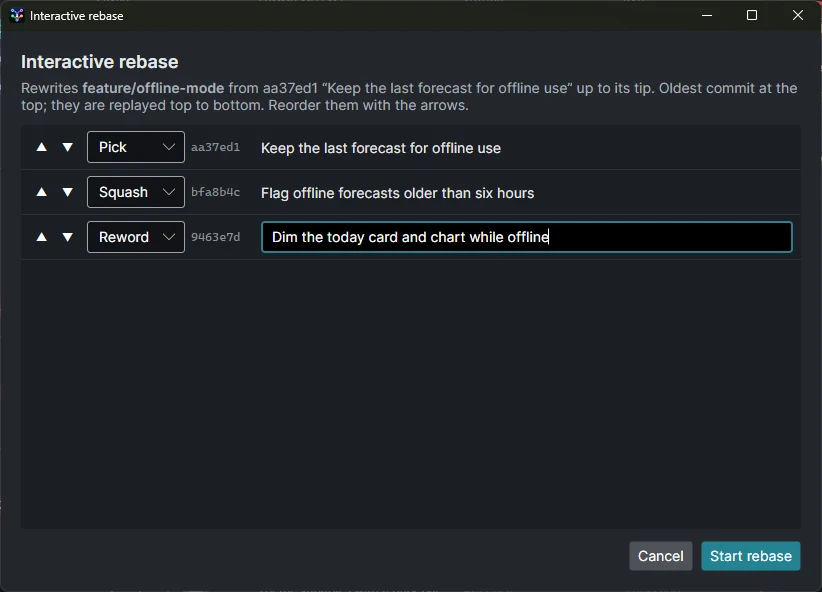Move commit bfa8b4c up
Image resolution: width=822 pixels, height=592 pixels.
(41, 192)
